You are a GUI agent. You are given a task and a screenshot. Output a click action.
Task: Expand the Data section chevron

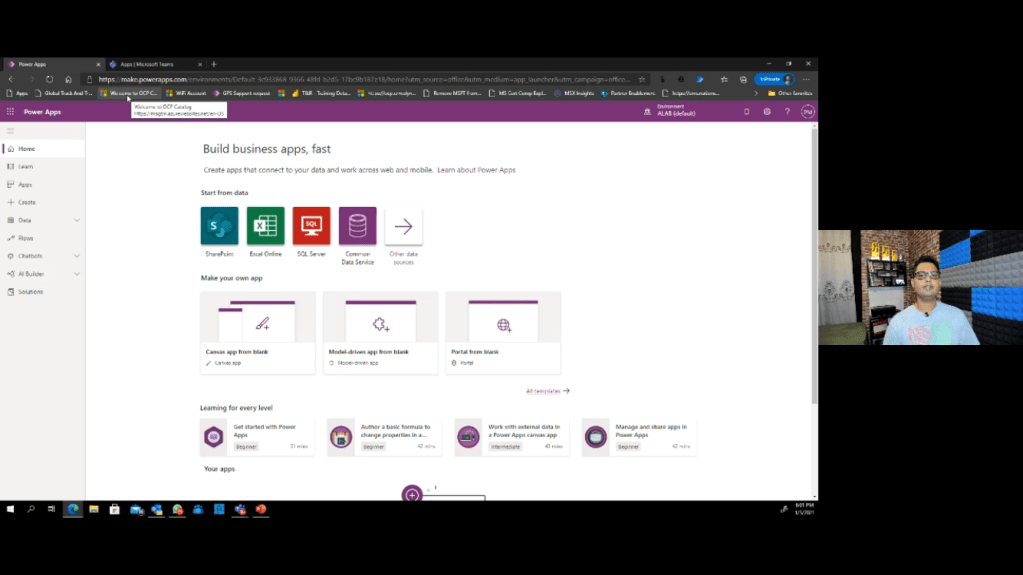pyautogui.click(x=77, y=220)
